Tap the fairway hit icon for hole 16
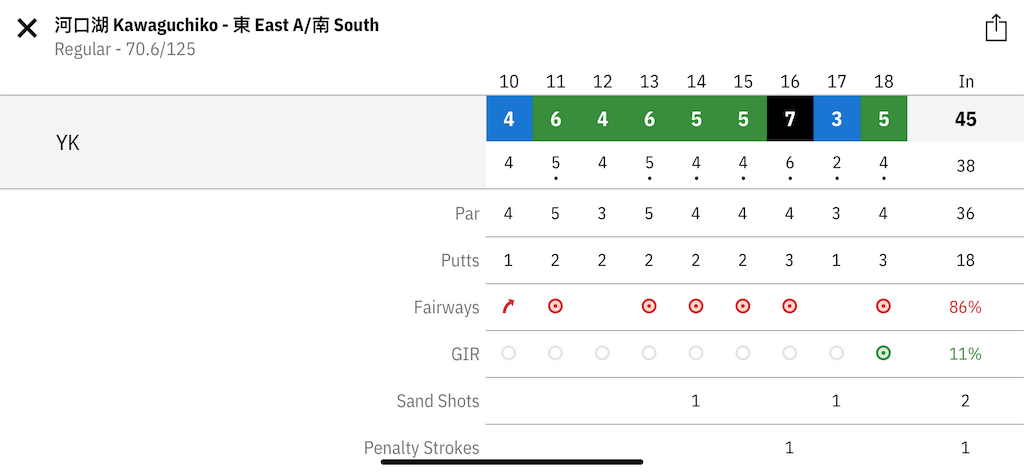Image resolution: width=1024 pixels, height=474 pixels. (790, 307)
